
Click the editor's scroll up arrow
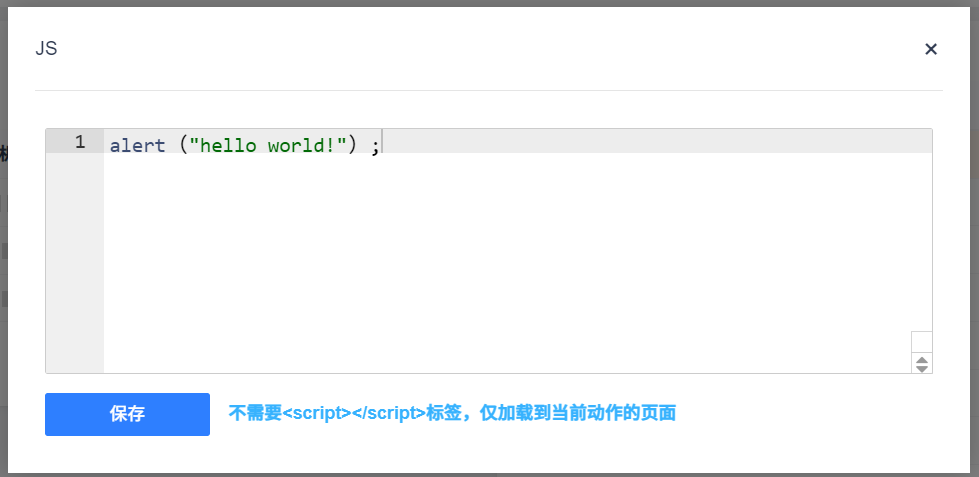coord(922,359)
